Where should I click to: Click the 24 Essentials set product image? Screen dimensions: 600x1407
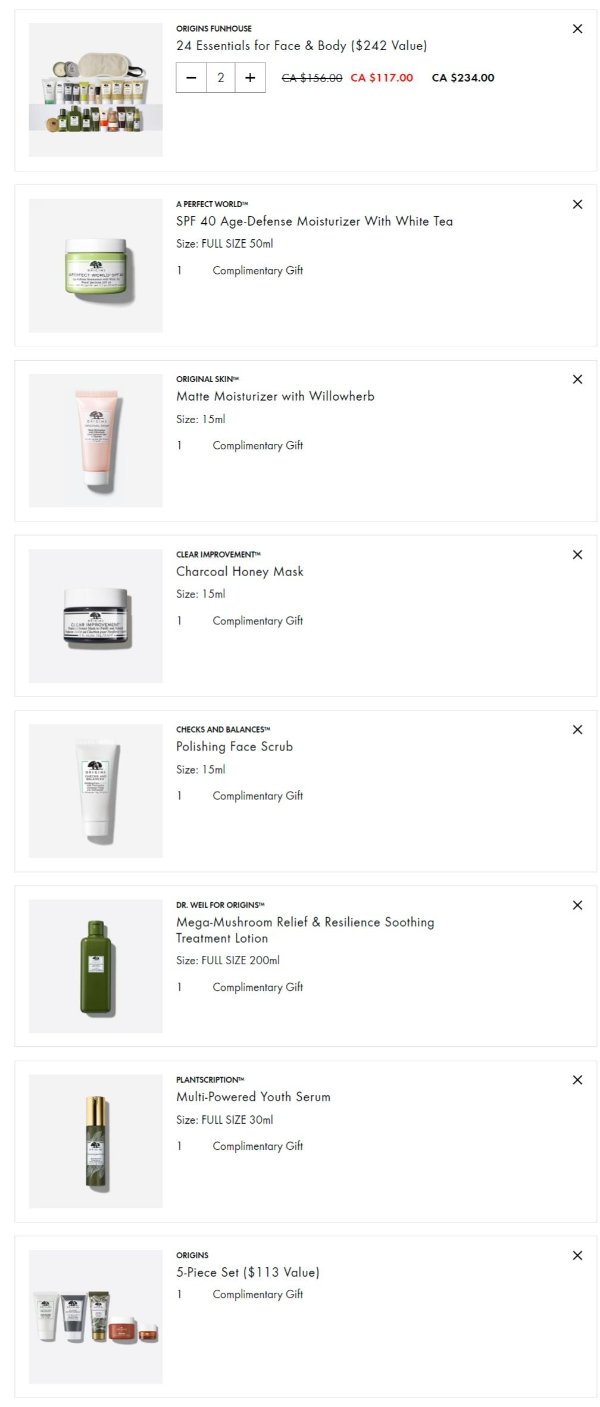(96, 90)
